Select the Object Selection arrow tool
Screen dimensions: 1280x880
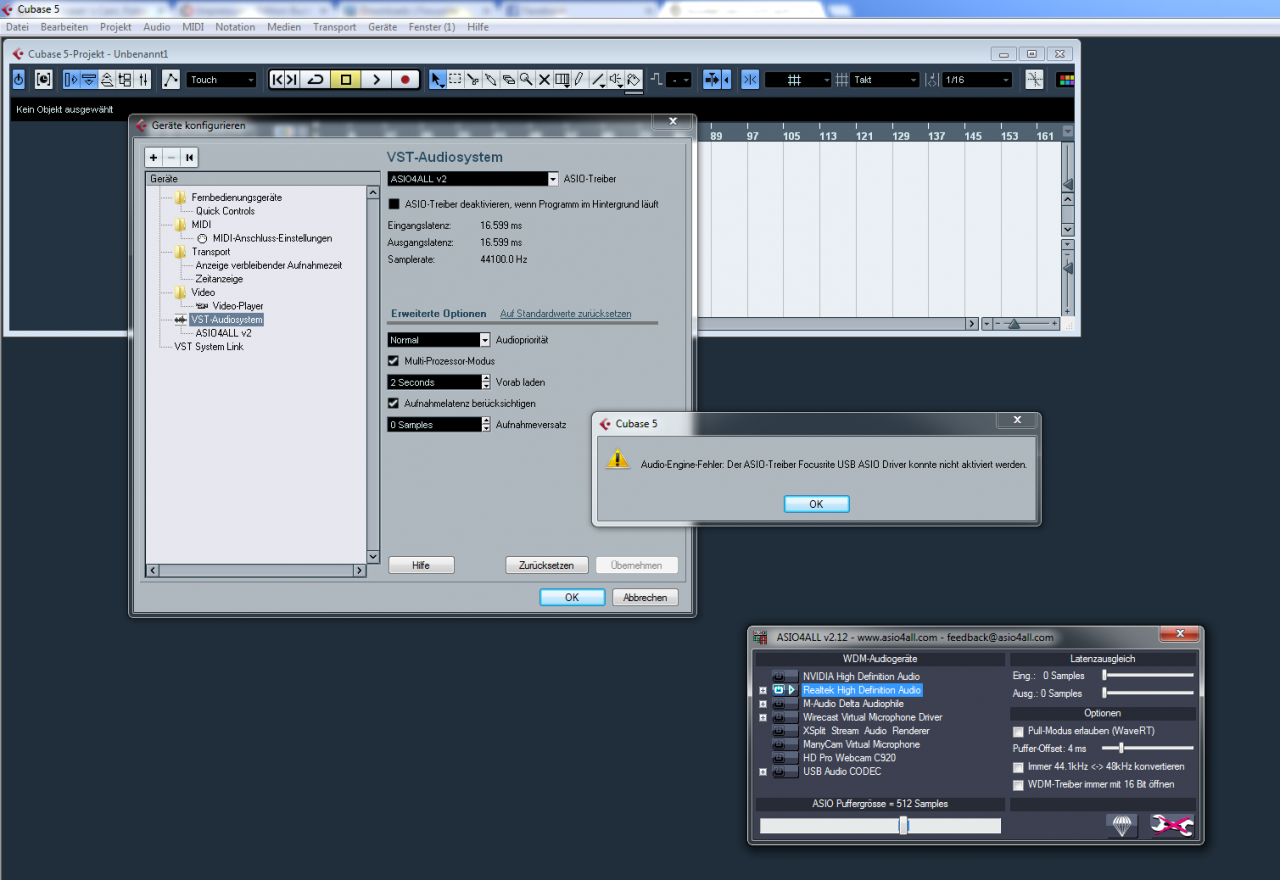tap(438, 79)
